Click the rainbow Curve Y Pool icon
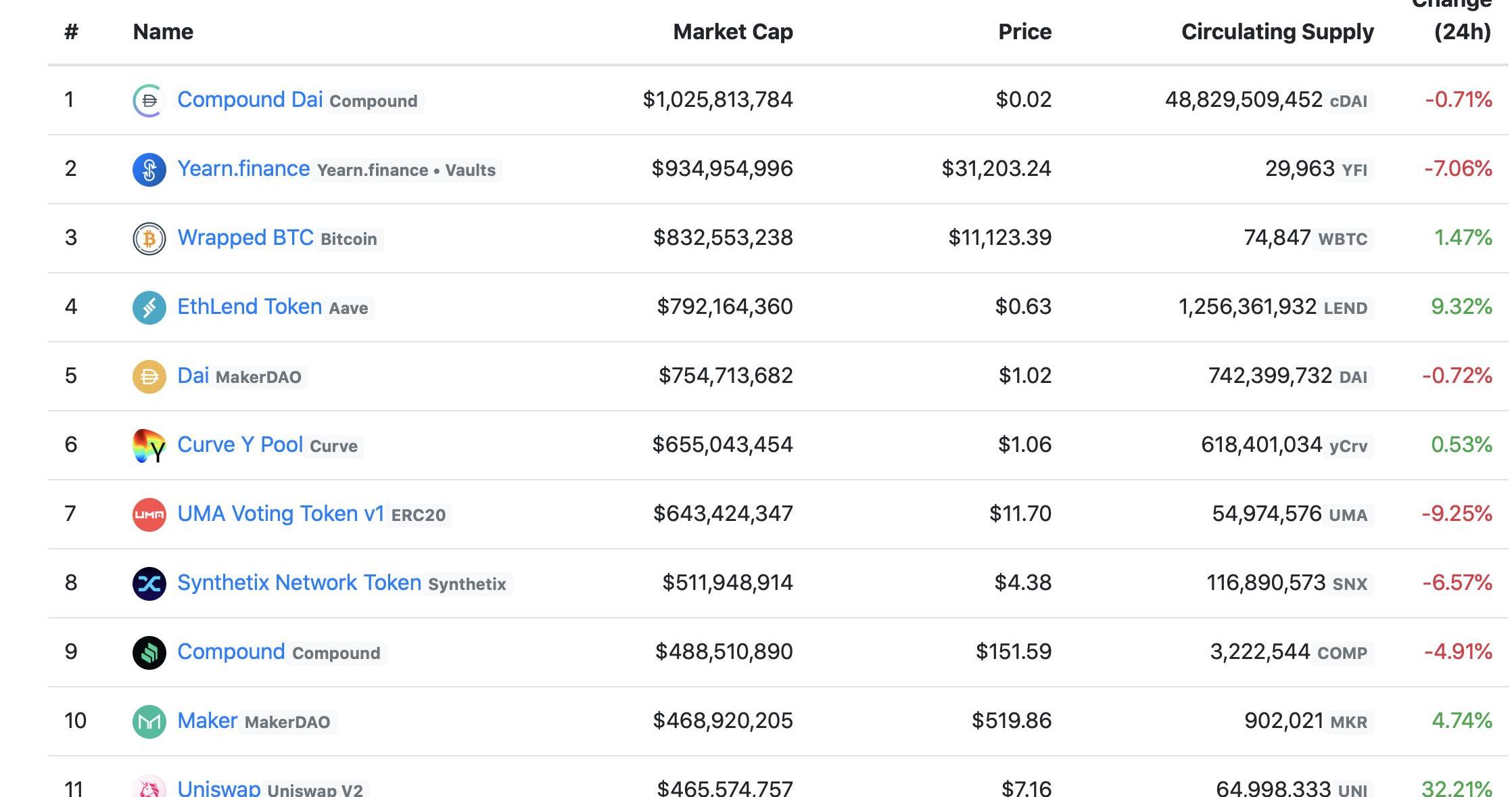 tap(149, 446)
